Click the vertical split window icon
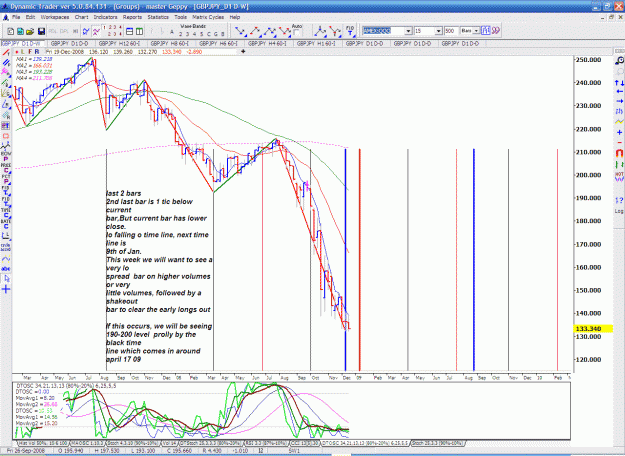 tap(140, 31)
